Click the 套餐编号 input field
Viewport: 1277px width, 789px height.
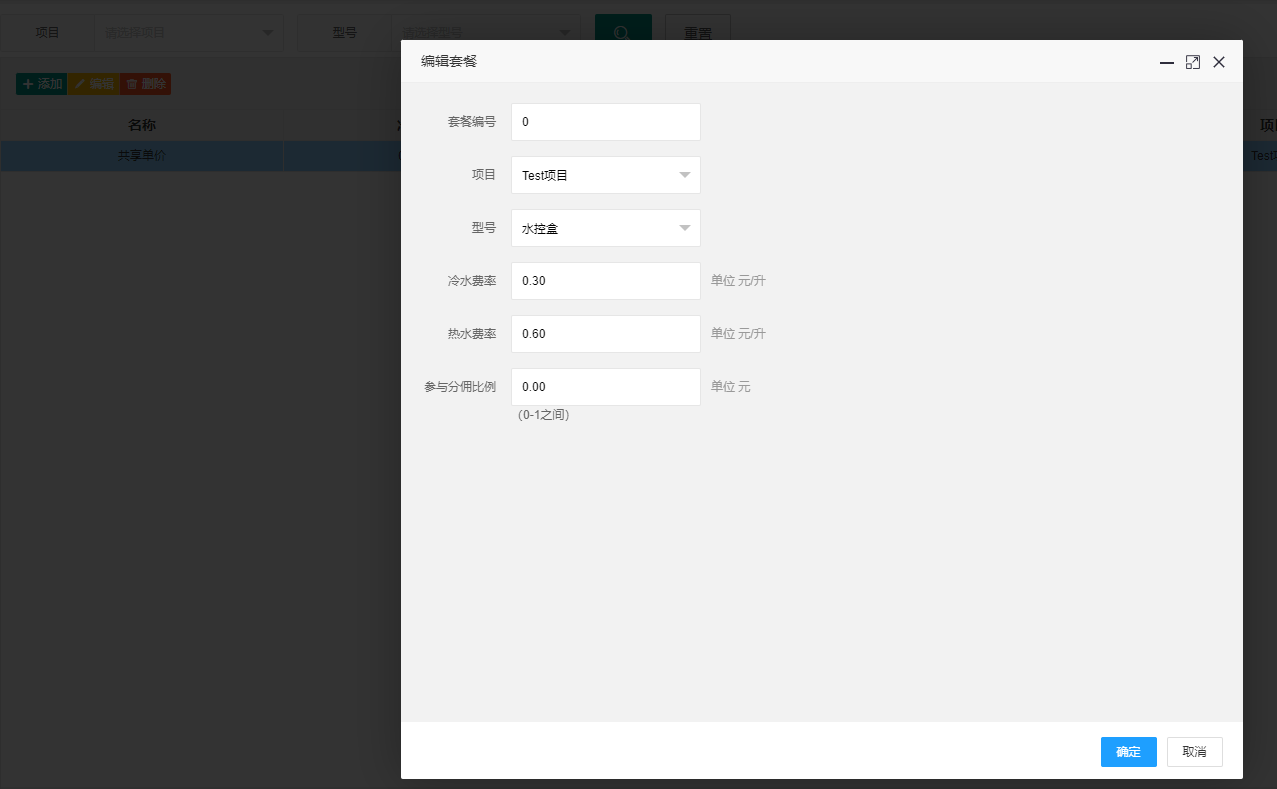coord(606,122)
